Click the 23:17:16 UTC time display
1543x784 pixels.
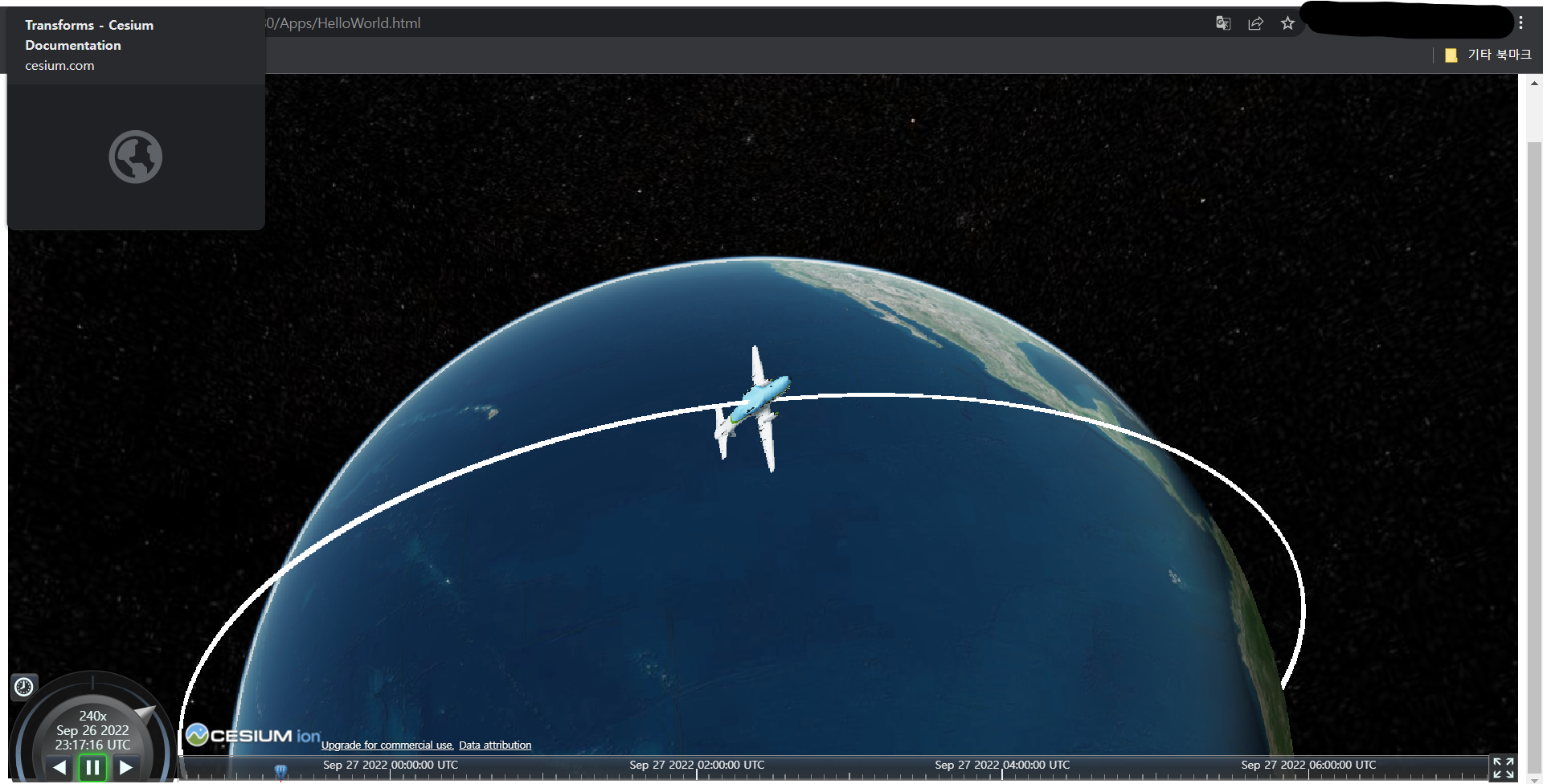click(92, 745)
